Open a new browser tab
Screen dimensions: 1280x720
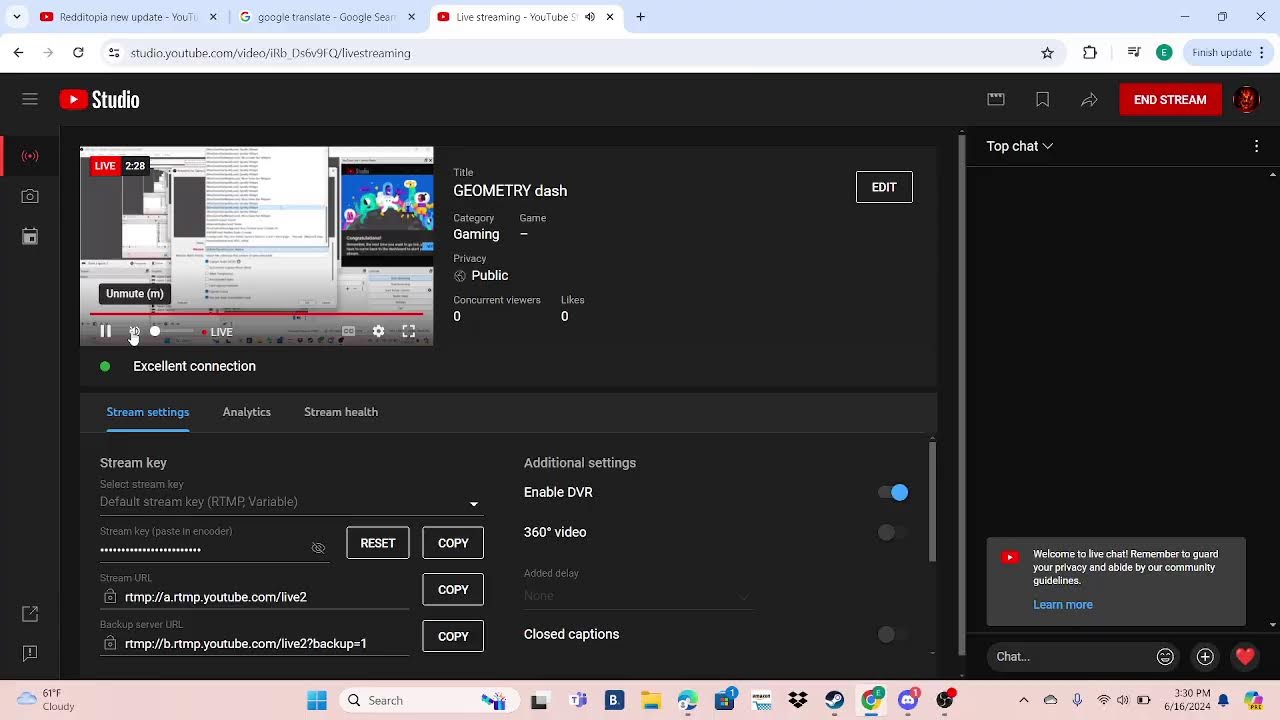(641, 17)
